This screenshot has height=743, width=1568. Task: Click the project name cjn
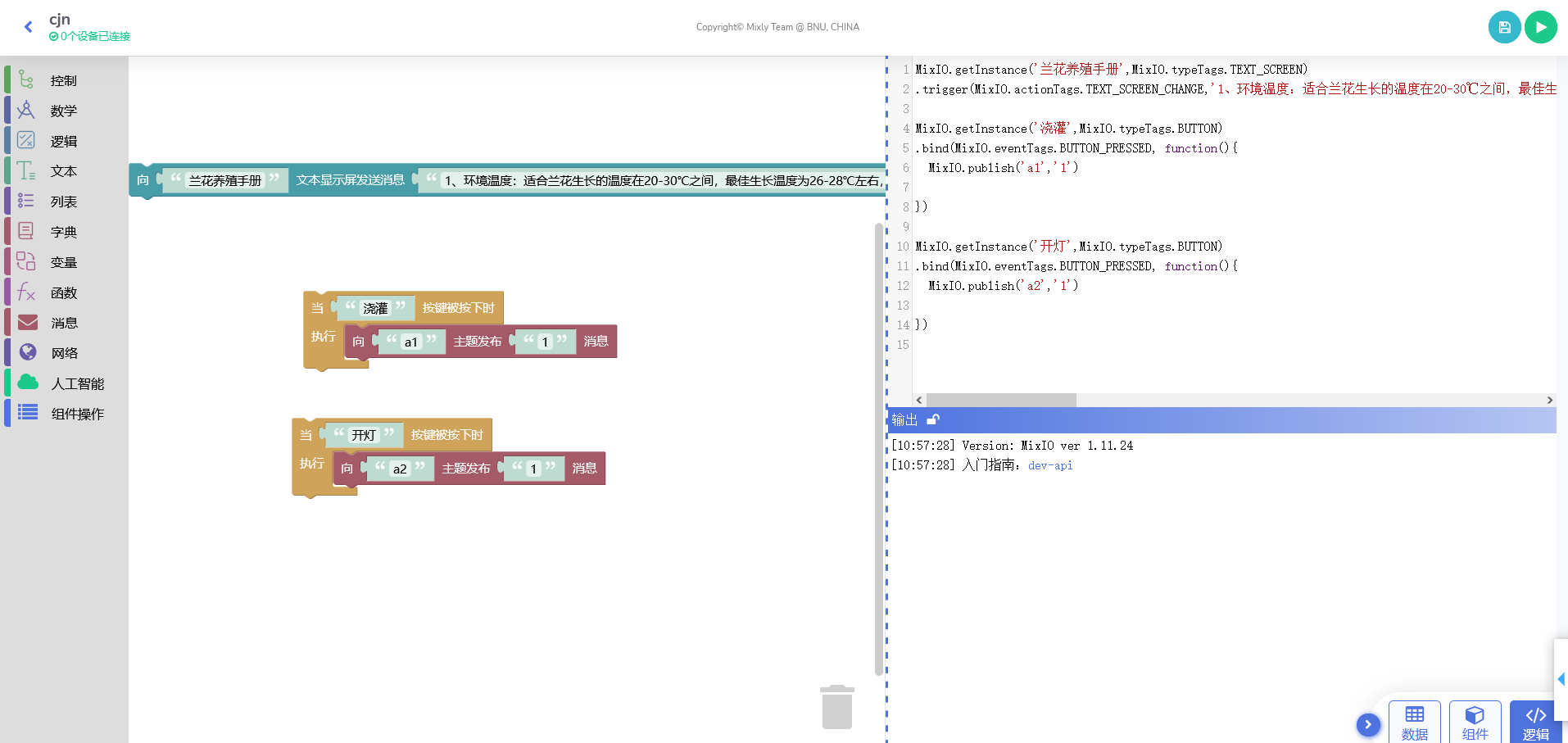(60, 19)
